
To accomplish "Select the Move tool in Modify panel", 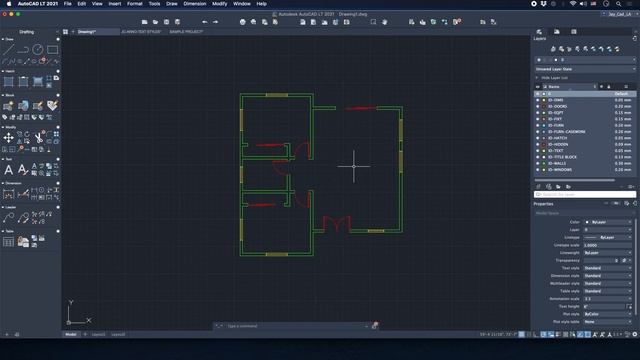I will click(x=8, y=138).
